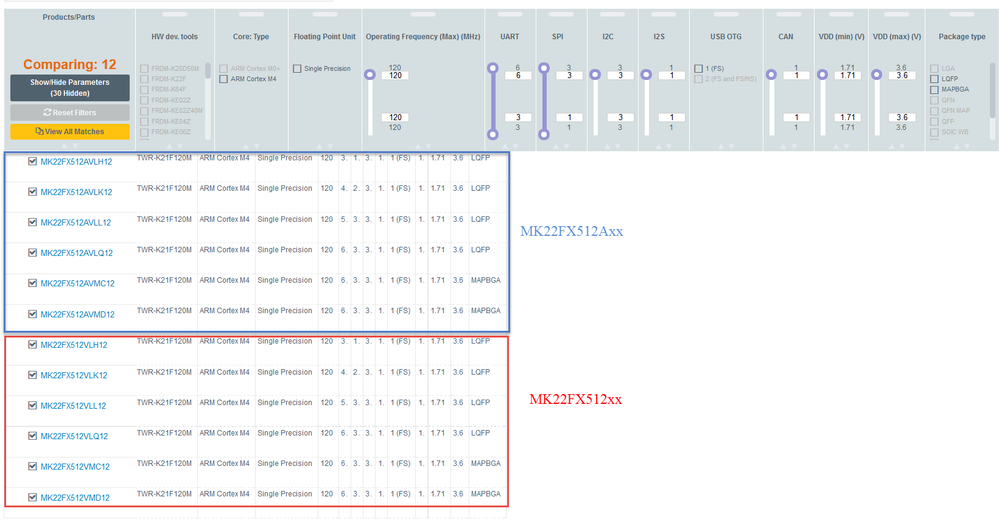
Task: Sort descending by UART column arrow
Action: coord(515,146)
